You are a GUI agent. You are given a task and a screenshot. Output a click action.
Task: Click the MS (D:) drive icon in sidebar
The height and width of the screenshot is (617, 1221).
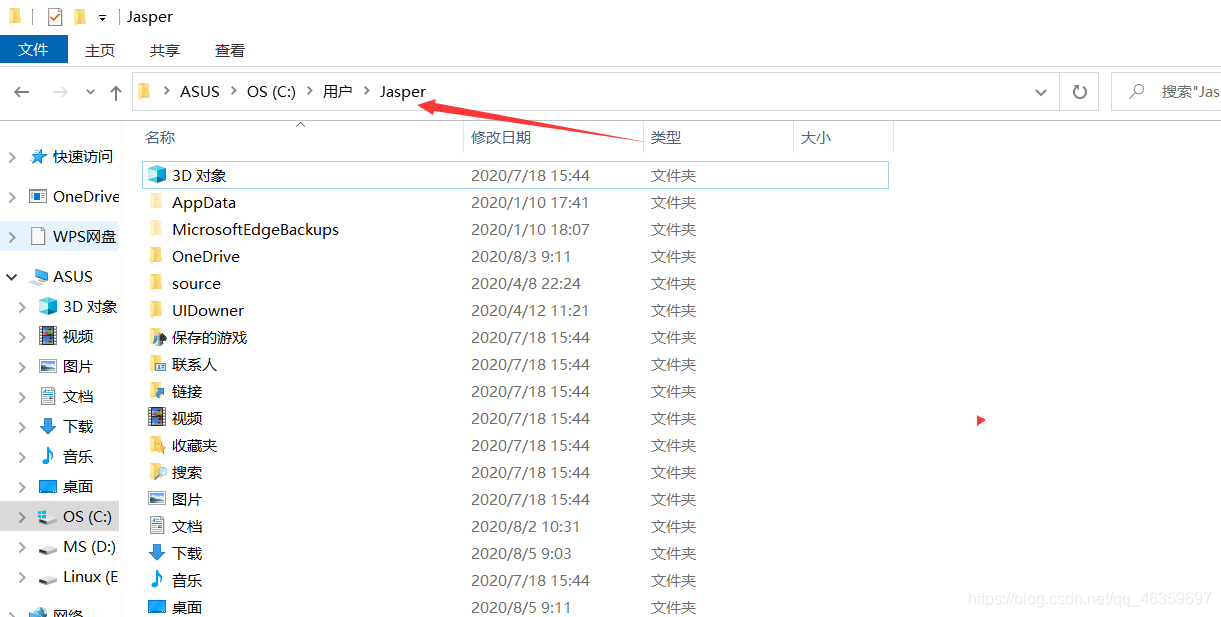pyautogui.click(x=47, y=547)
